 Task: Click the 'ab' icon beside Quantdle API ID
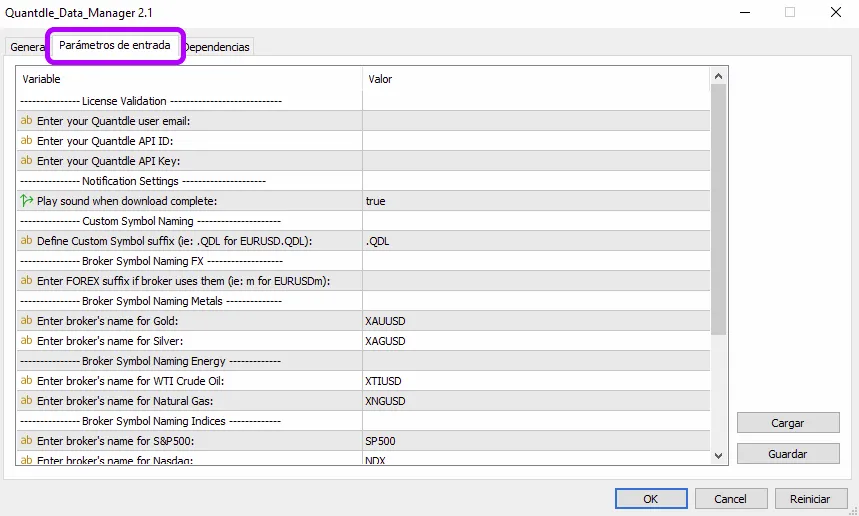(26, 140)
